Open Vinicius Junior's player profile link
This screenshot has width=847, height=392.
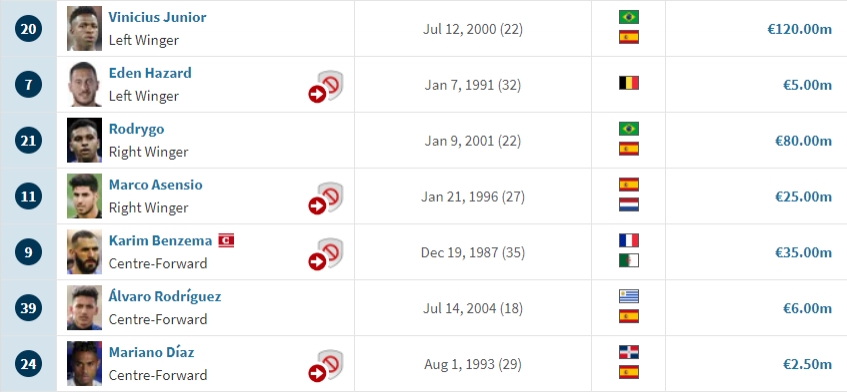[x=157, y=17]
